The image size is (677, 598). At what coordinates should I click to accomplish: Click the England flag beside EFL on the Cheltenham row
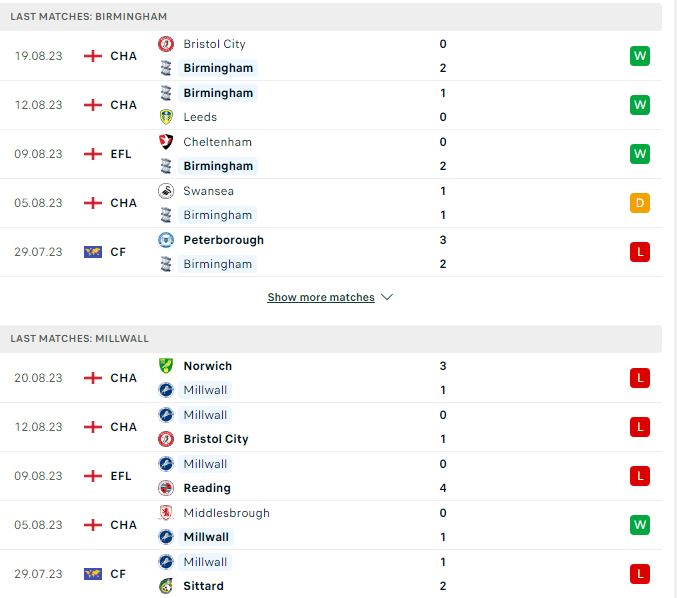point(93,154)
